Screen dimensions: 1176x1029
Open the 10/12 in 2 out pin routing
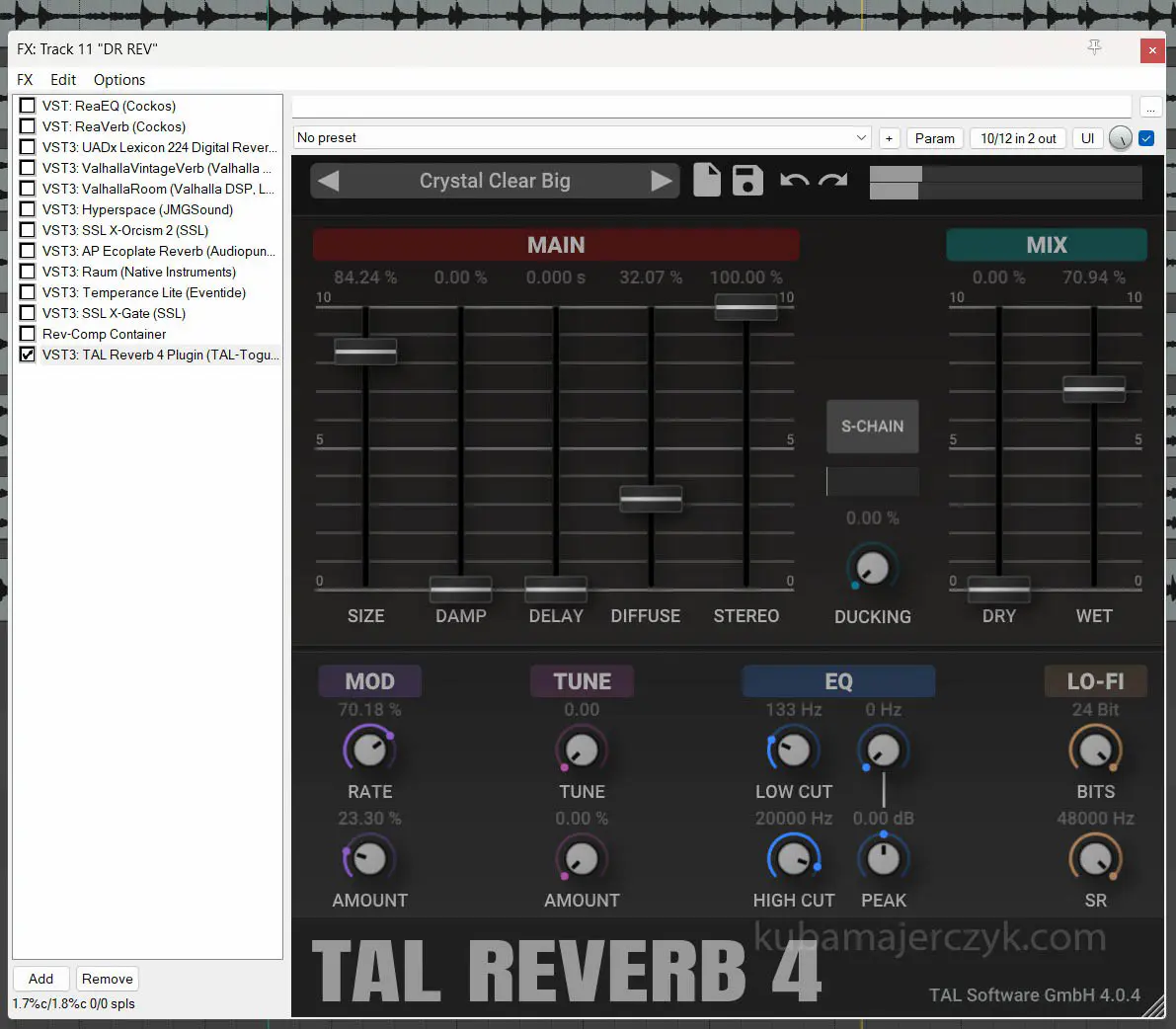pyautogui.click(x=1018, y=138)
